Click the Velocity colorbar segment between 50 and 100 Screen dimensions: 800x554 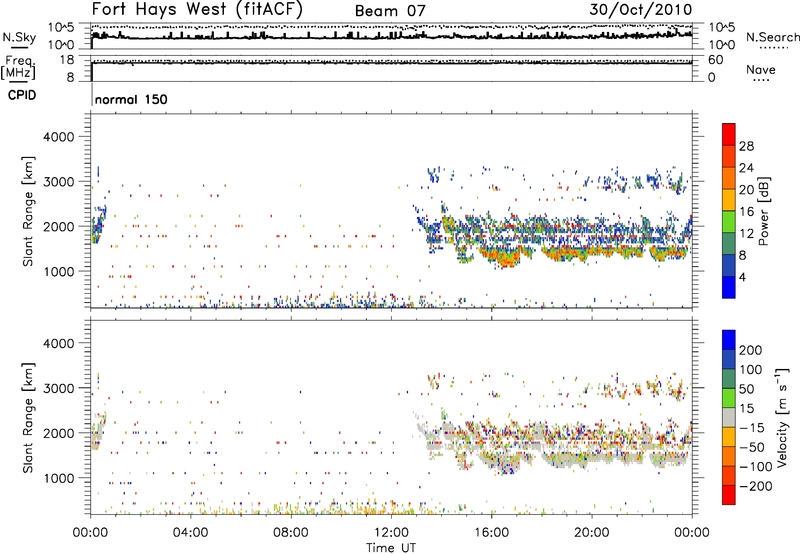tap(729, 379)
